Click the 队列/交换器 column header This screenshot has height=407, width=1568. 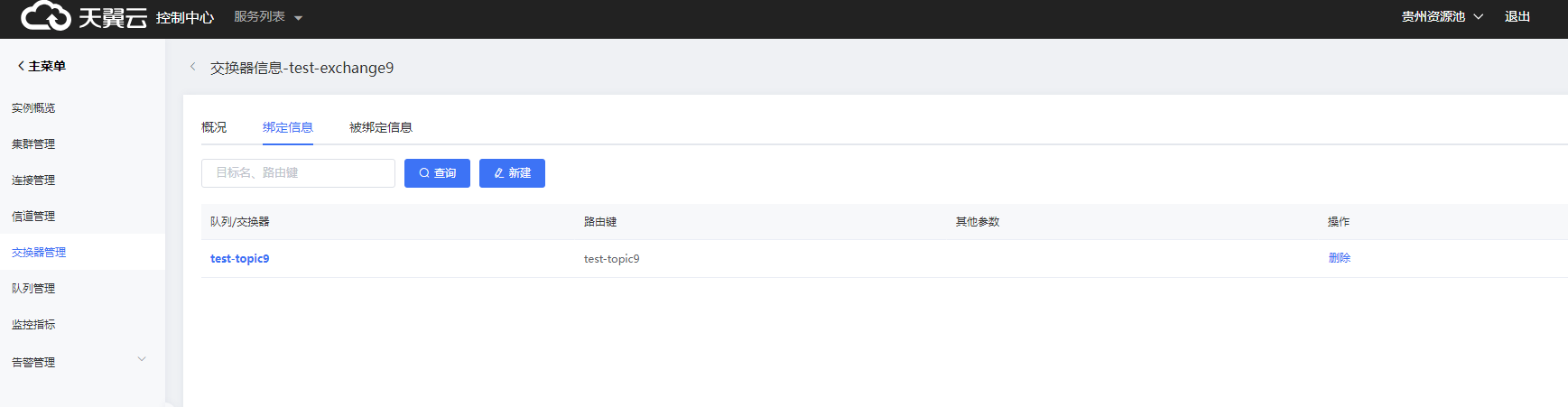(x=239, y=222)
